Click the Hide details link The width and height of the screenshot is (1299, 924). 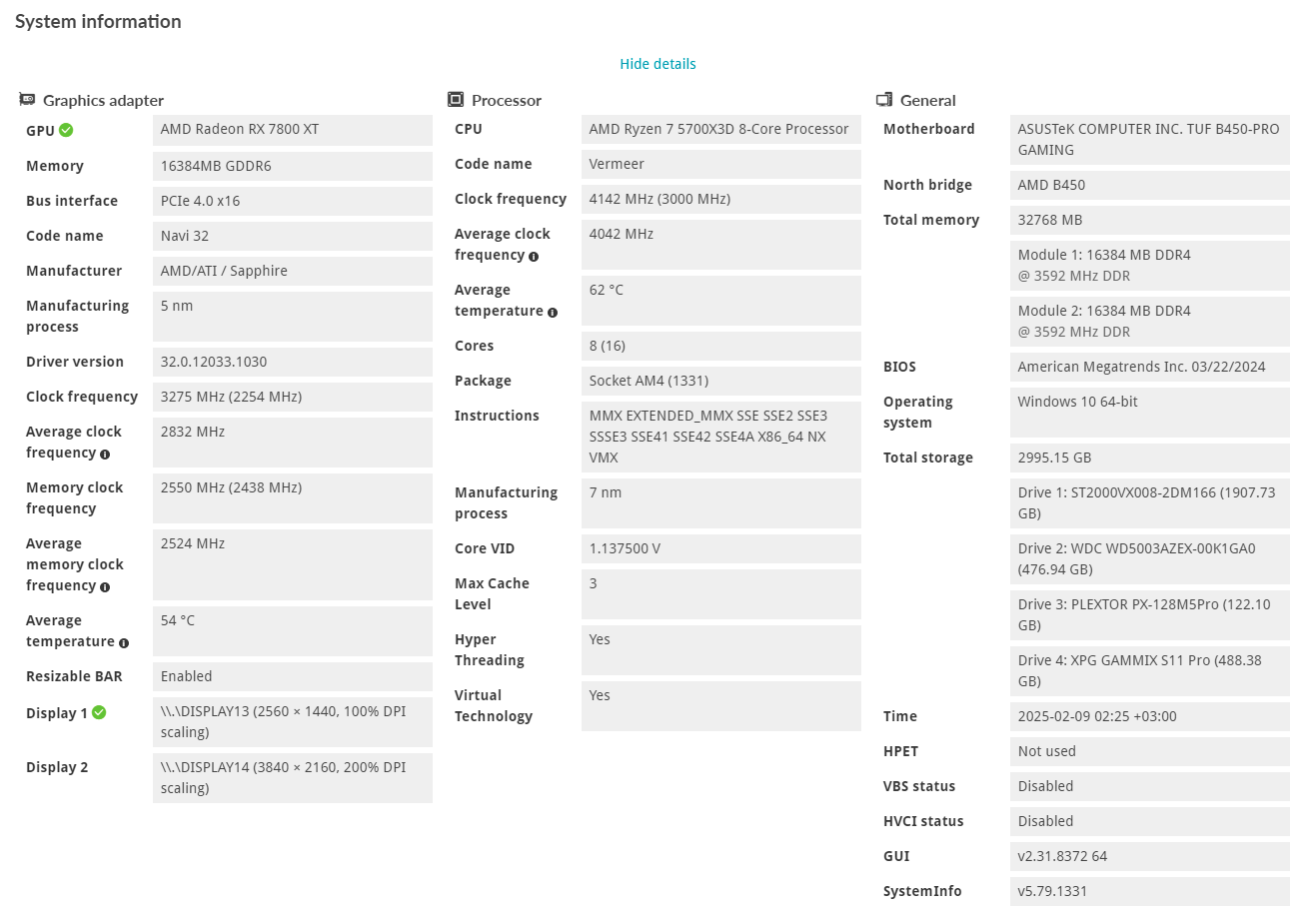point(657,64)
